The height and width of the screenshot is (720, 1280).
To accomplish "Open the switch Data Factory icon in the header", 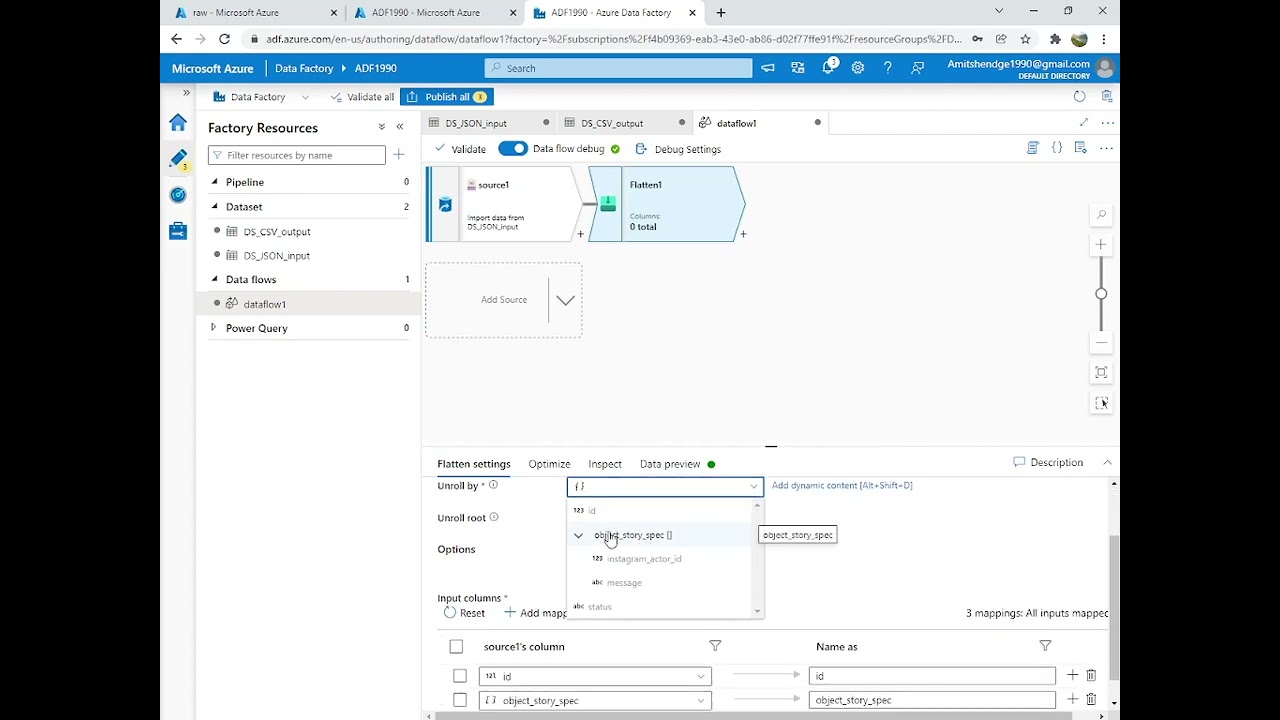I will pyautogui.click(x=797, y=68).
